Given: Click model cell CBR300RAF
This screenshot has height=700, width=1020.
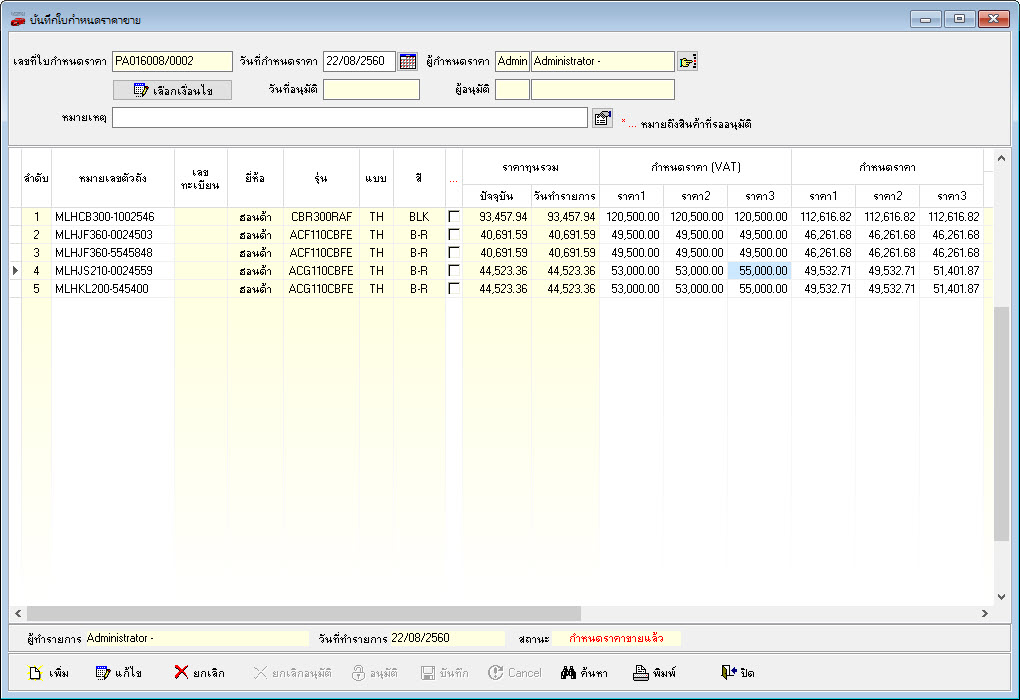Looking at the screenshot, I should click(321, 217).
